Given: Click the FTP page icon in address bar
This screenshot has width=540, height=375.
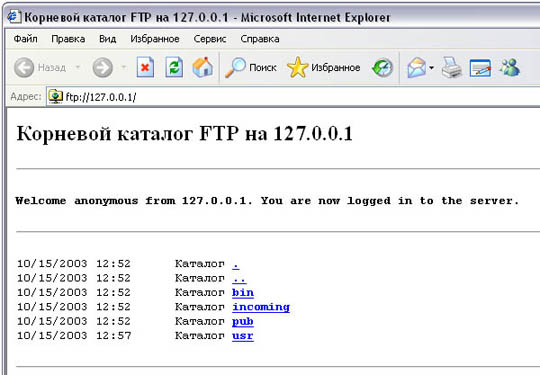Looking at the screenshot, I should coord(55,96).
